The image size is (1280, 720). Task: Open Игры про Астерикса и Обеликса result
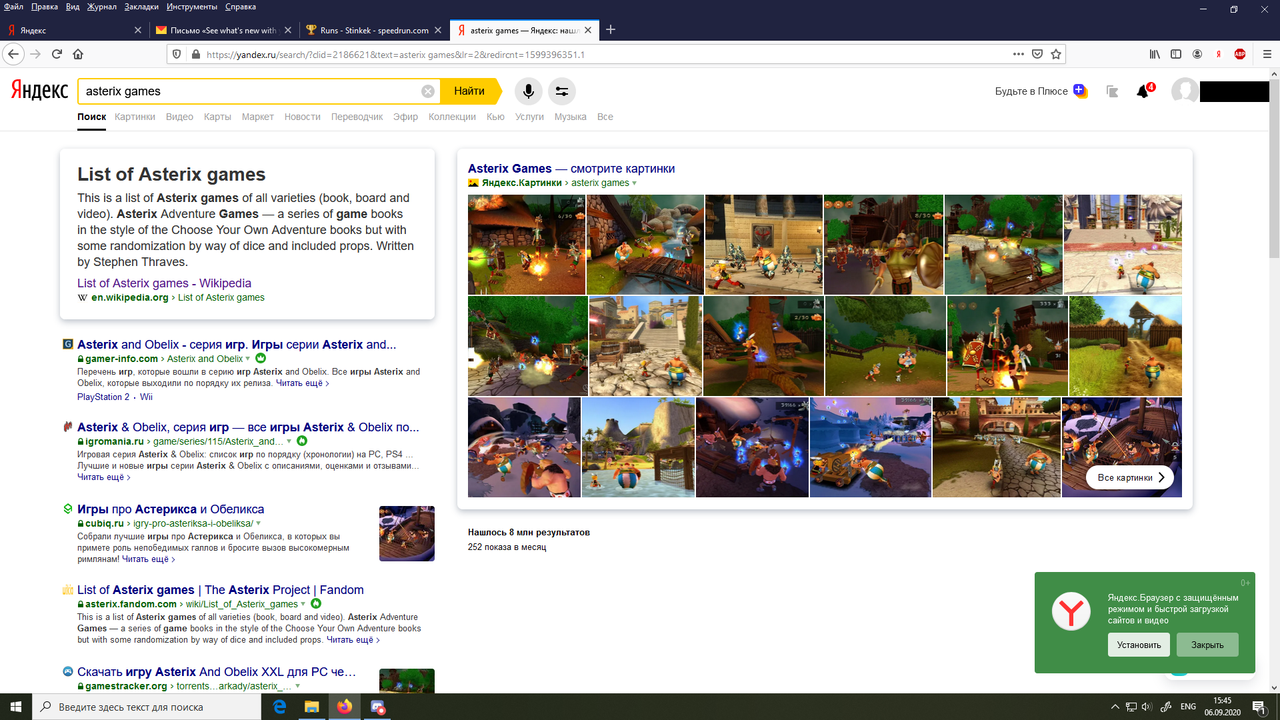pos(170,509)
